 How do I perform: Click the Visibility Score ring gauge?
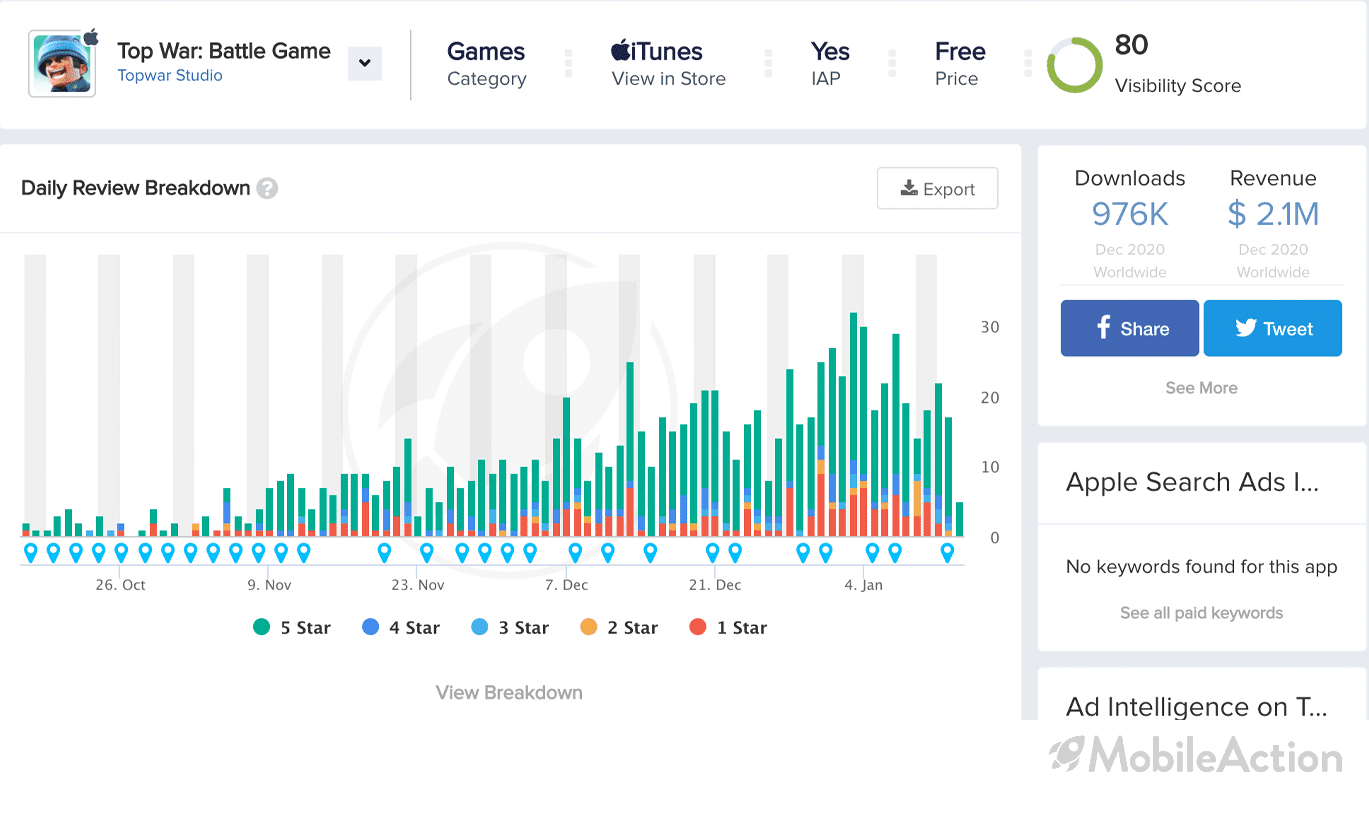coord(1075,65)
